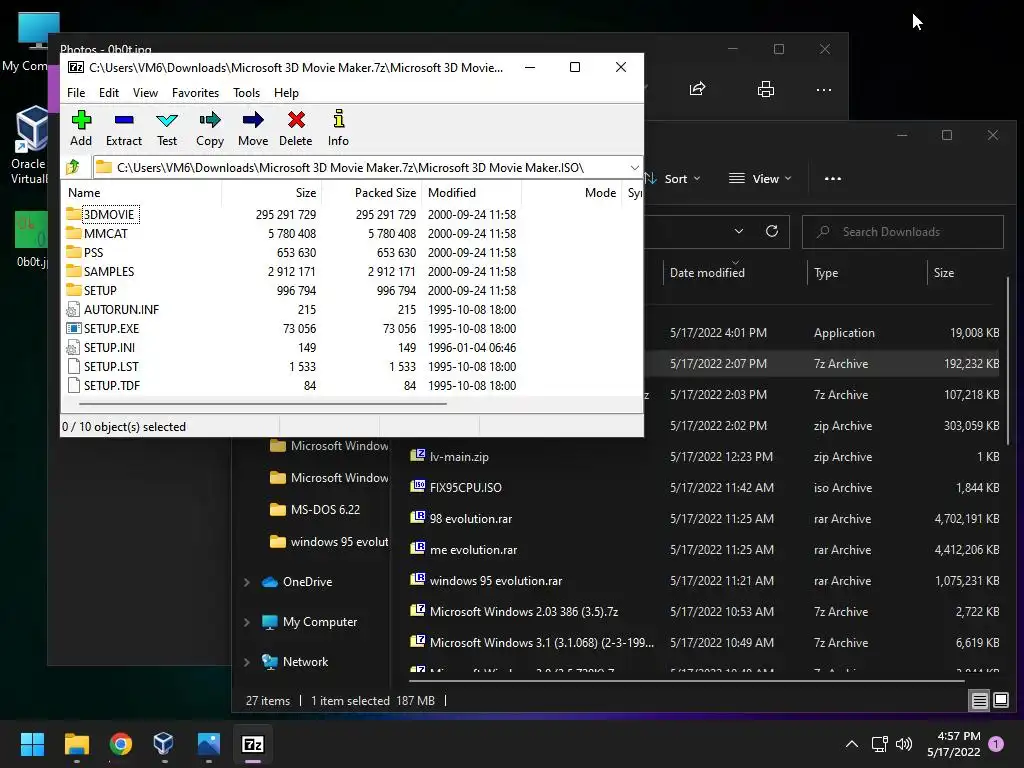Open VirtualBox from the taskbar
The height and width of the screenshot is (768, 1024).
tap(163, 744)
